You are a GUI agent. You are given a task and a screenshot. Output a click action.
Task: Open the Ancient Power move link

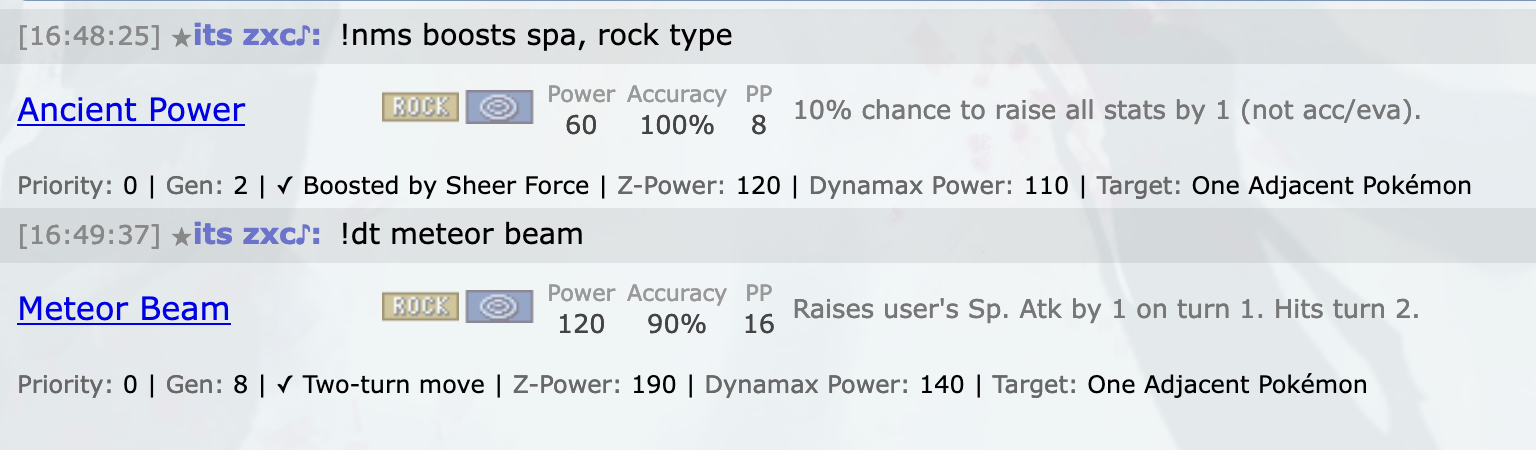click(131, 110)
